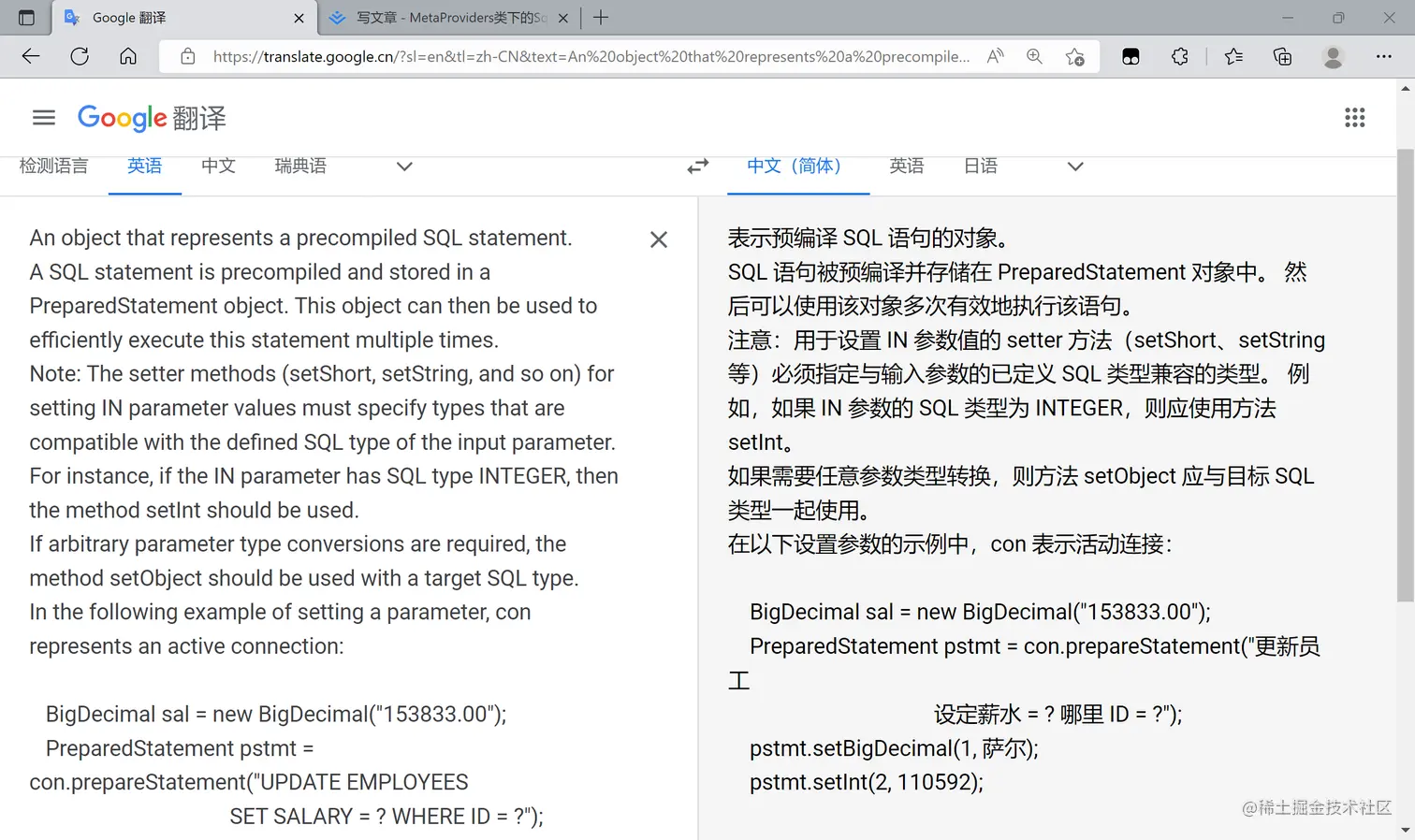Viewport: 1415px width, 840px height.
Task: Go to the browser home page
Action: pos(128,56)
